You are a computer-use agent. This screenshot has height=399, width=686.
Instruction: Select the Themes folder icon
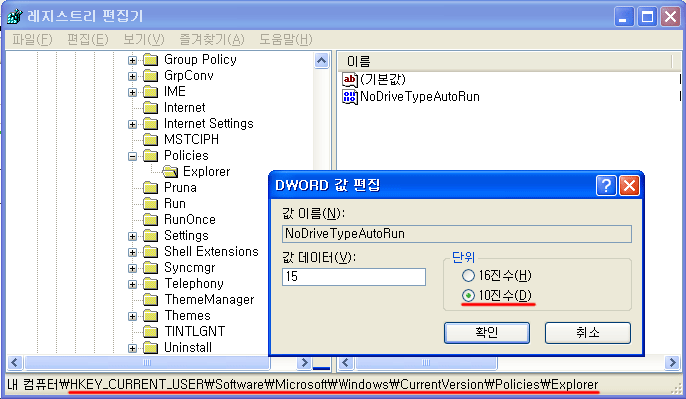pyautogui.click(x=150, y=316)
